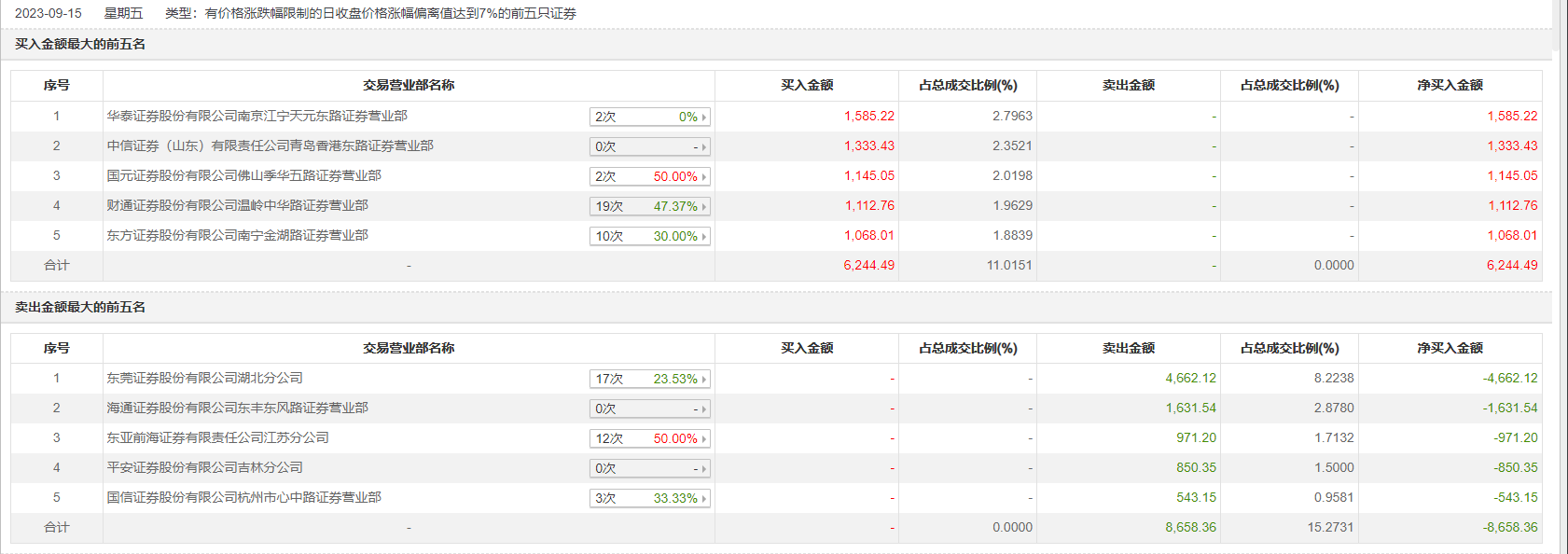The width and height of the screenshot is (1568, 554).
Task: Open the 3次 33.33% stats flyout
Action: (649, 498)
